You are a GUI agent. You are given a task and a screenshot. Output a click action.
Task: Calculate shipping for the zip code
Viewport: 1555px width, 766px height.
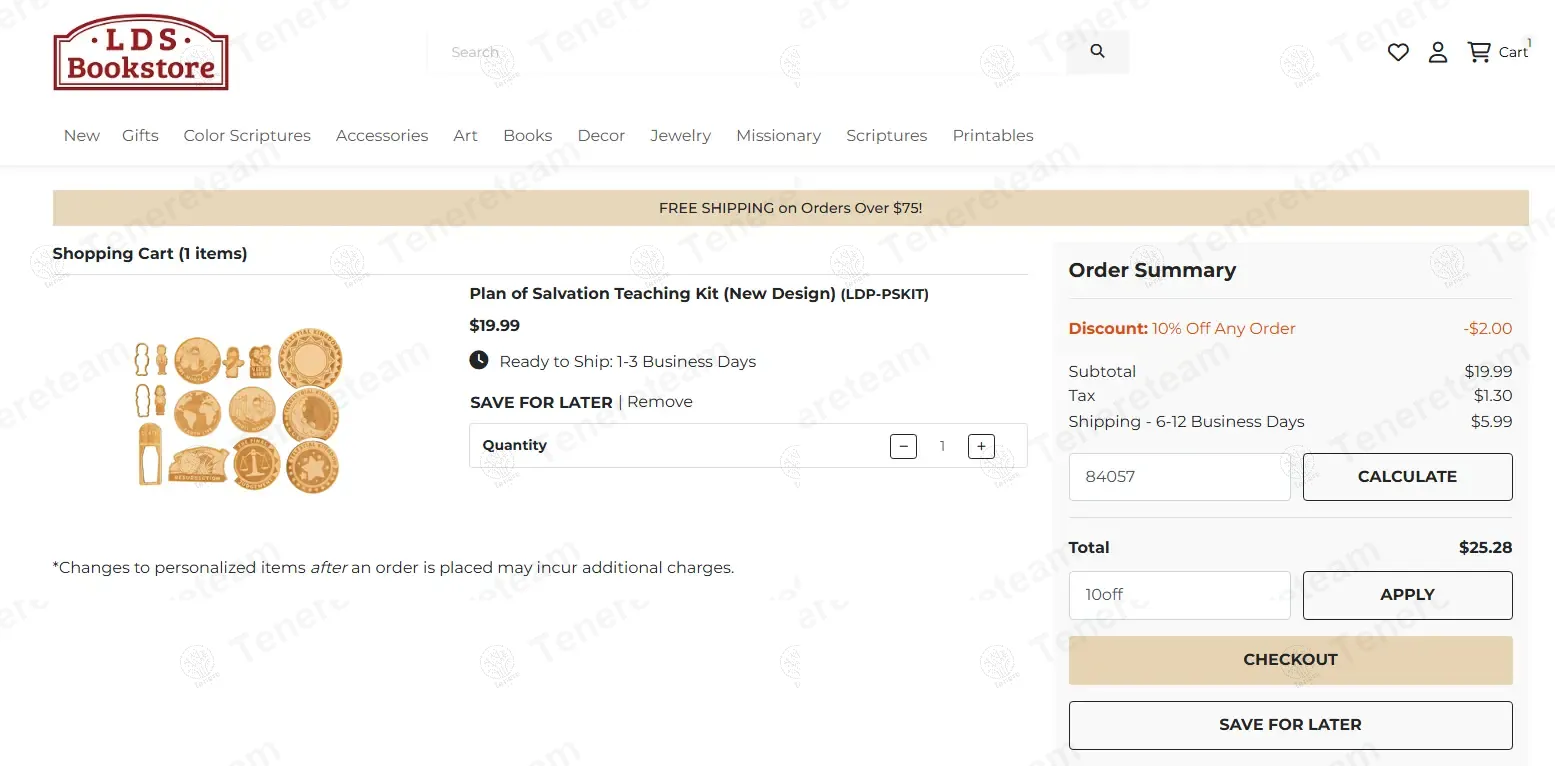click(1406, 477)
